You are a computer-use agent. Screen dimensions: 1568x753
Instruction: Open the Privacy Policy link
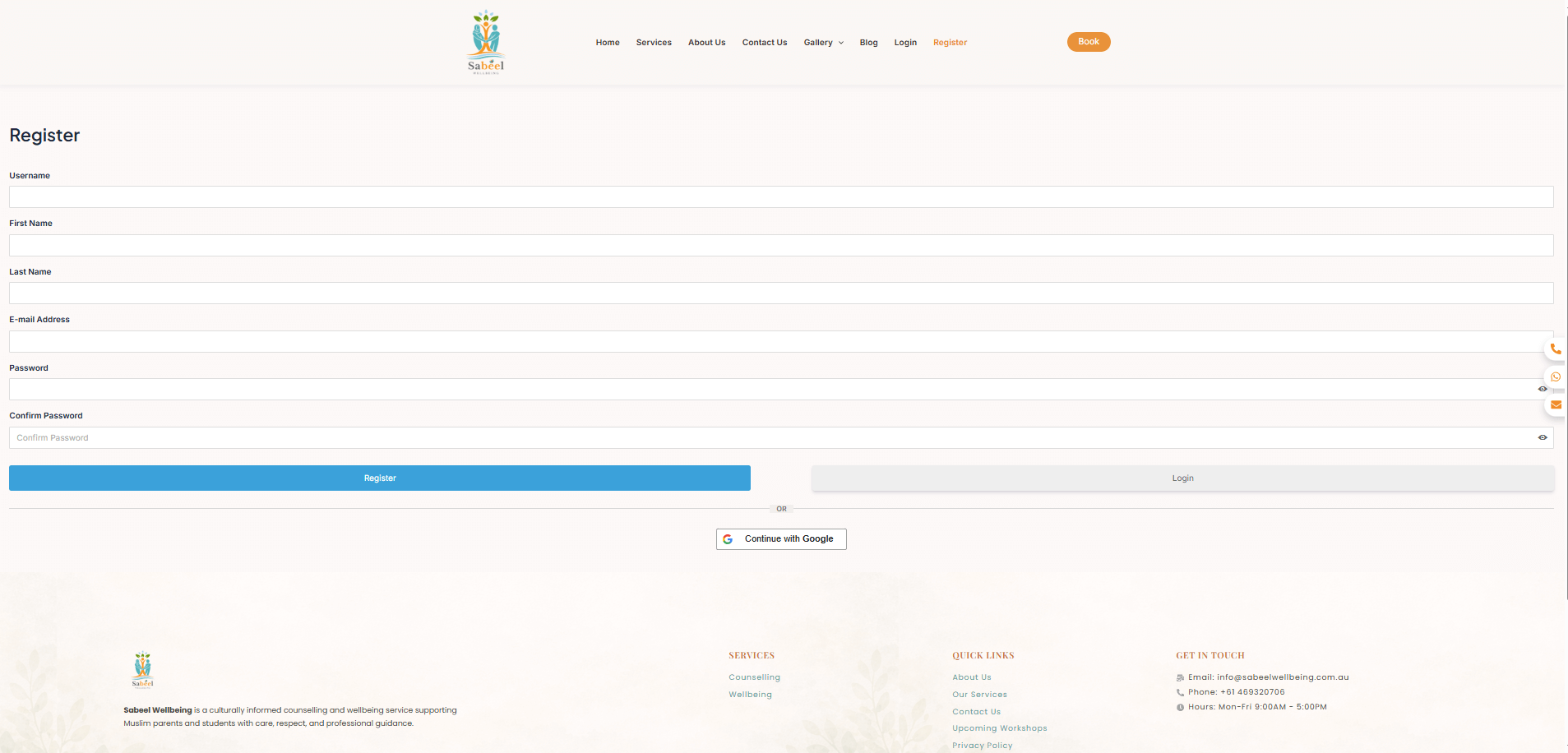pos(982,745)
